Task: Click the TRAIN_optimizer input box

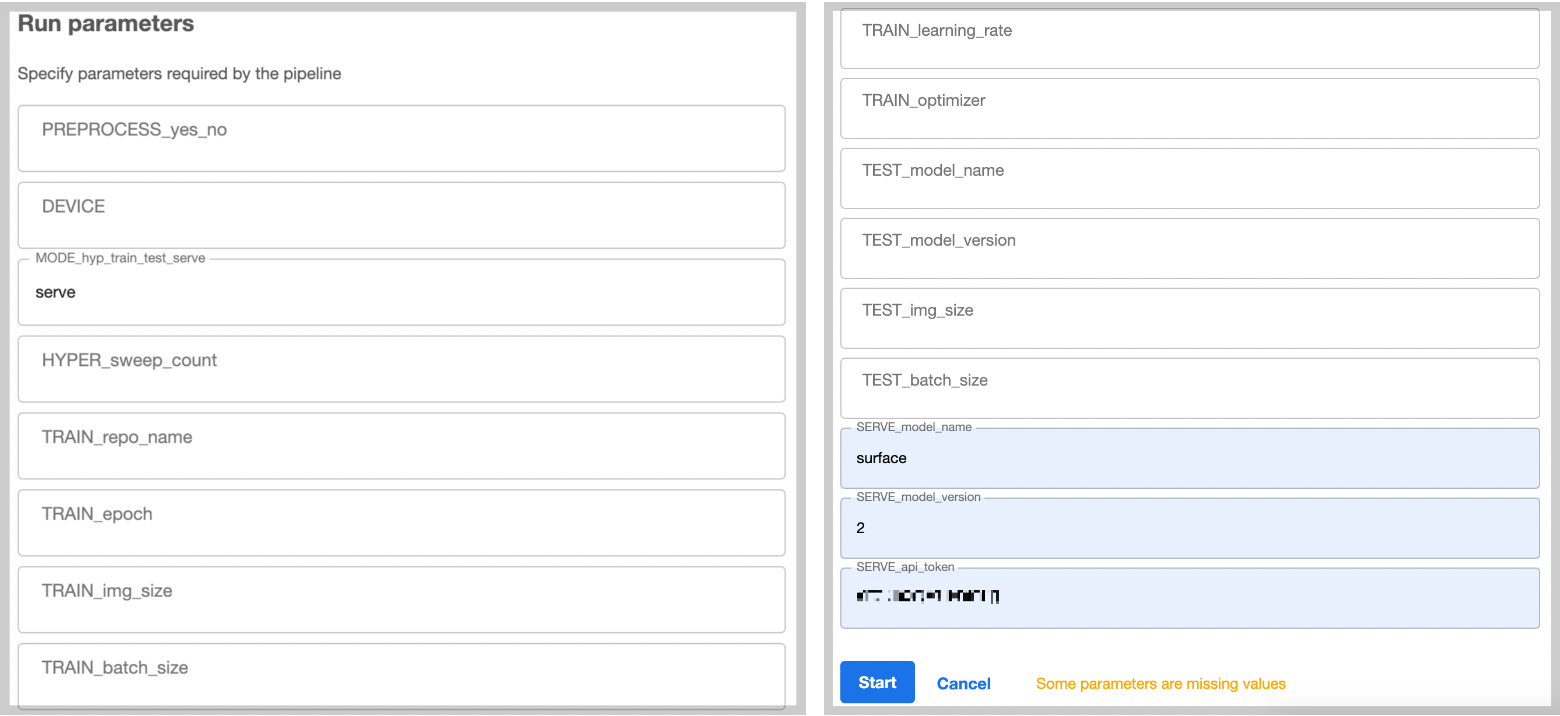Action: pos(1189,108)
